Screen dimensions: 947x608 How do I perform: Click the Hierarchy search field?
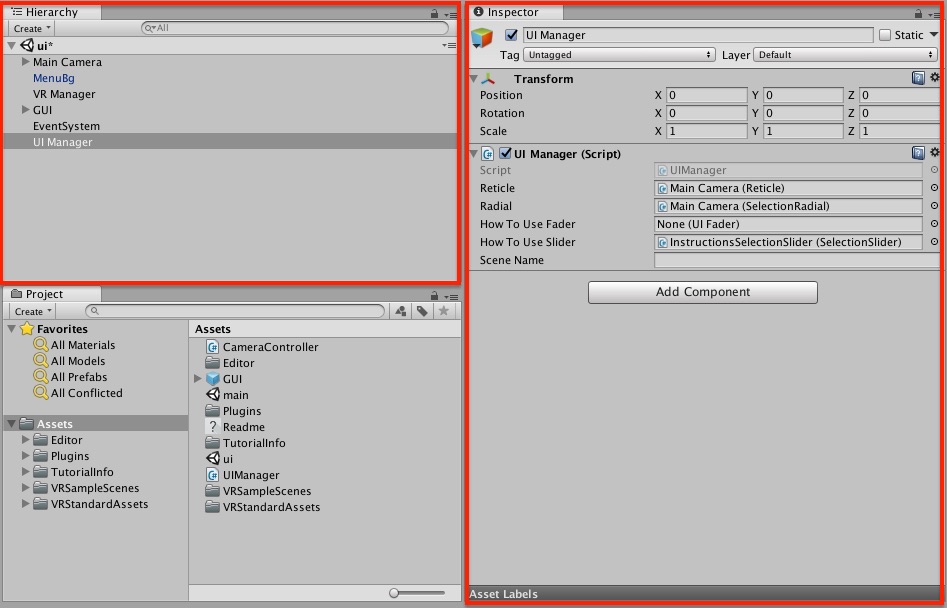[295, 28]
